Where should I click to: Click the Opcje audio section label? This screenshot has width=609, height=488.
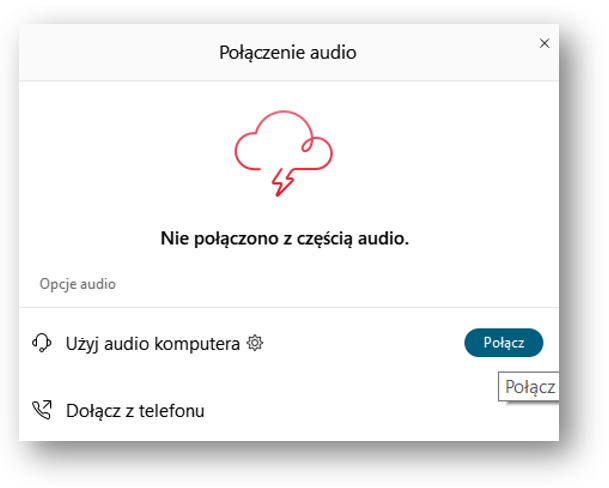tap(78, 284)
